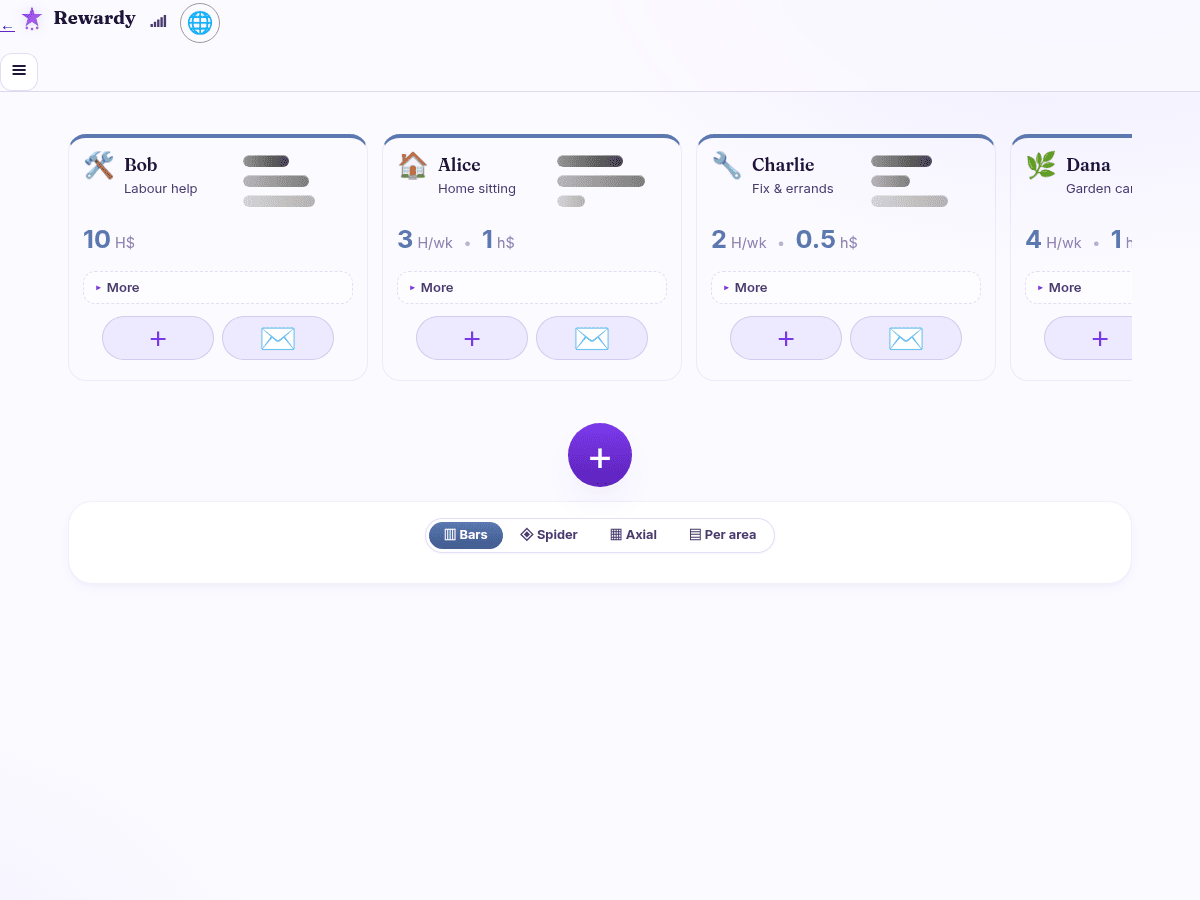Image resolution: width=1200 pixels, height=900 pixels.
Task: Click the top gray bar on Charlie's card
Action: (x=901, y=161)
